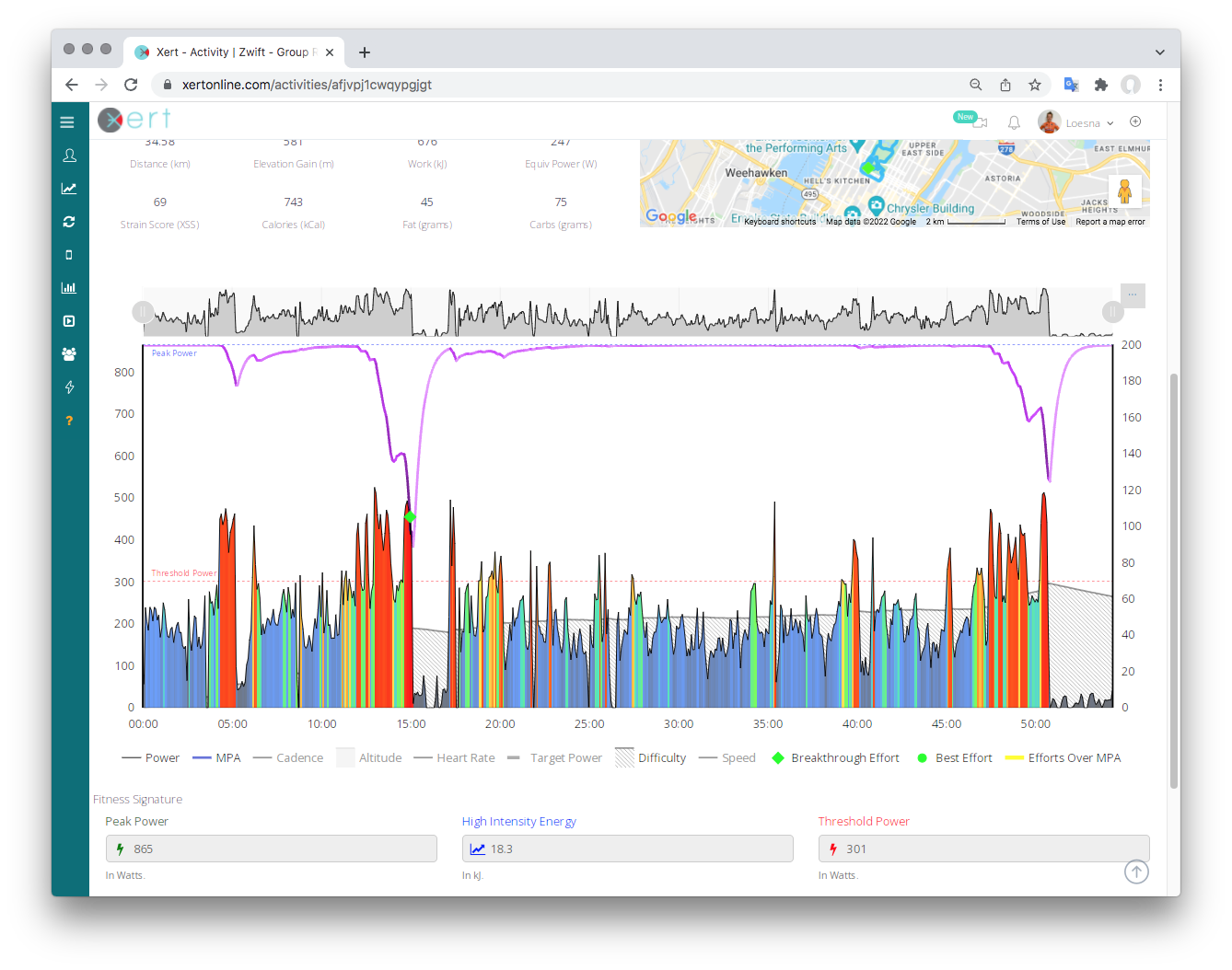Open the Chrome profile avatar
The height and width of the screenshot is (970, 1232).
click(1131, 85)
